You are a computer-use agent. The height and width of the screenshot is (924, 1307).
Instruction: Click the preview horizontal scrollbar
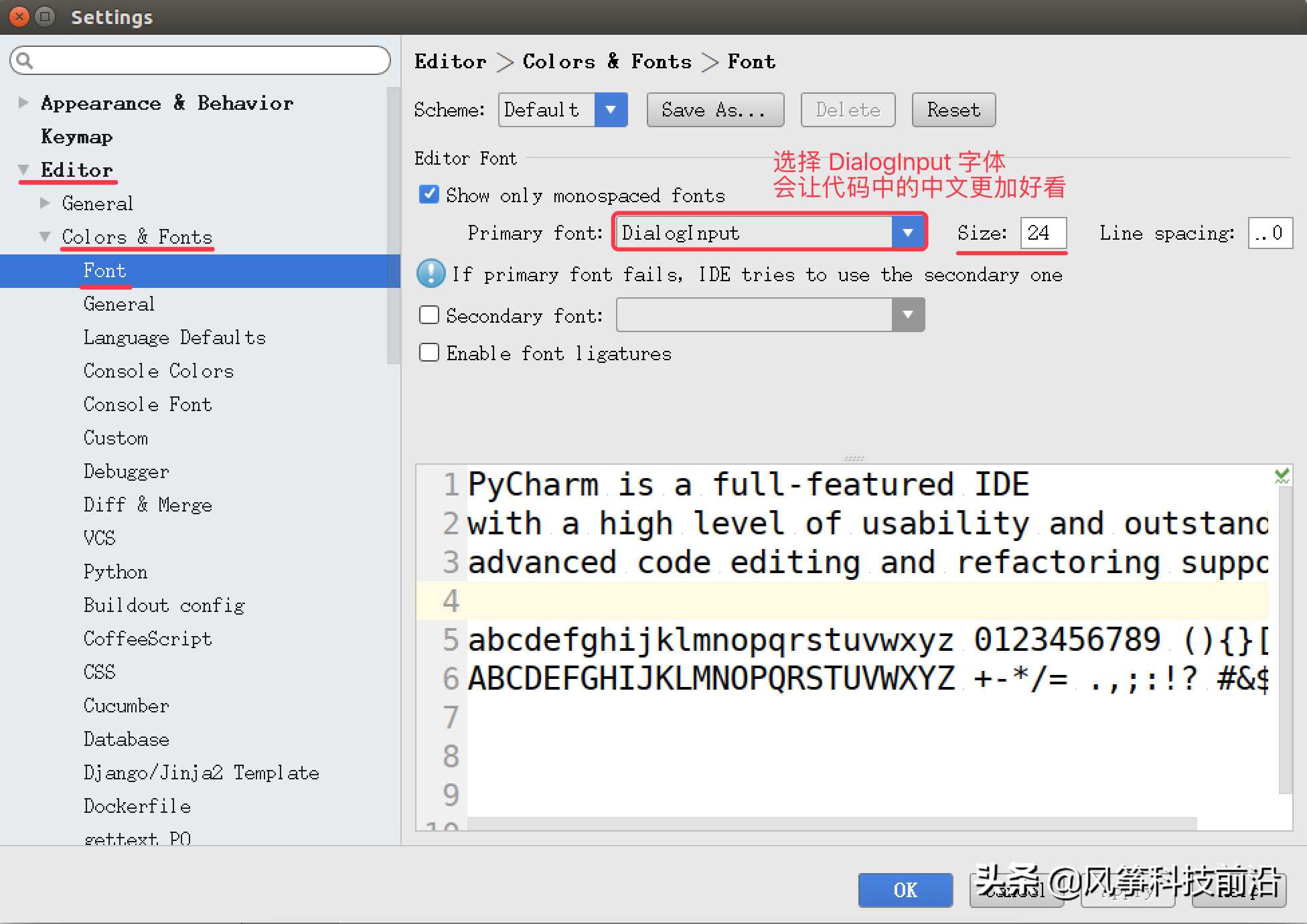tap(832, 824)
